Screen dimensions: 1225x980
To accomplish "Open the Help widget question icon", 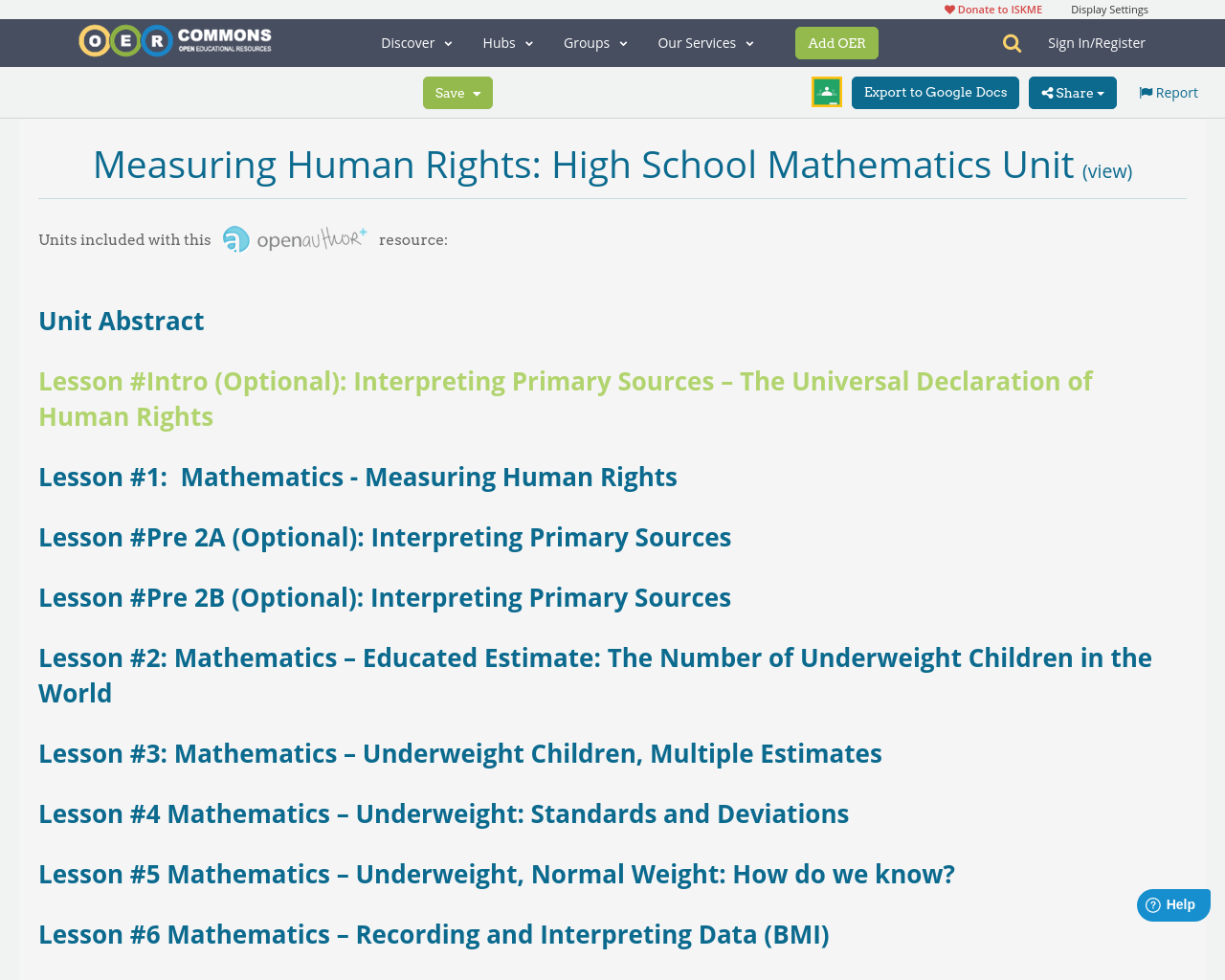I will click(x=1153, y=902).
